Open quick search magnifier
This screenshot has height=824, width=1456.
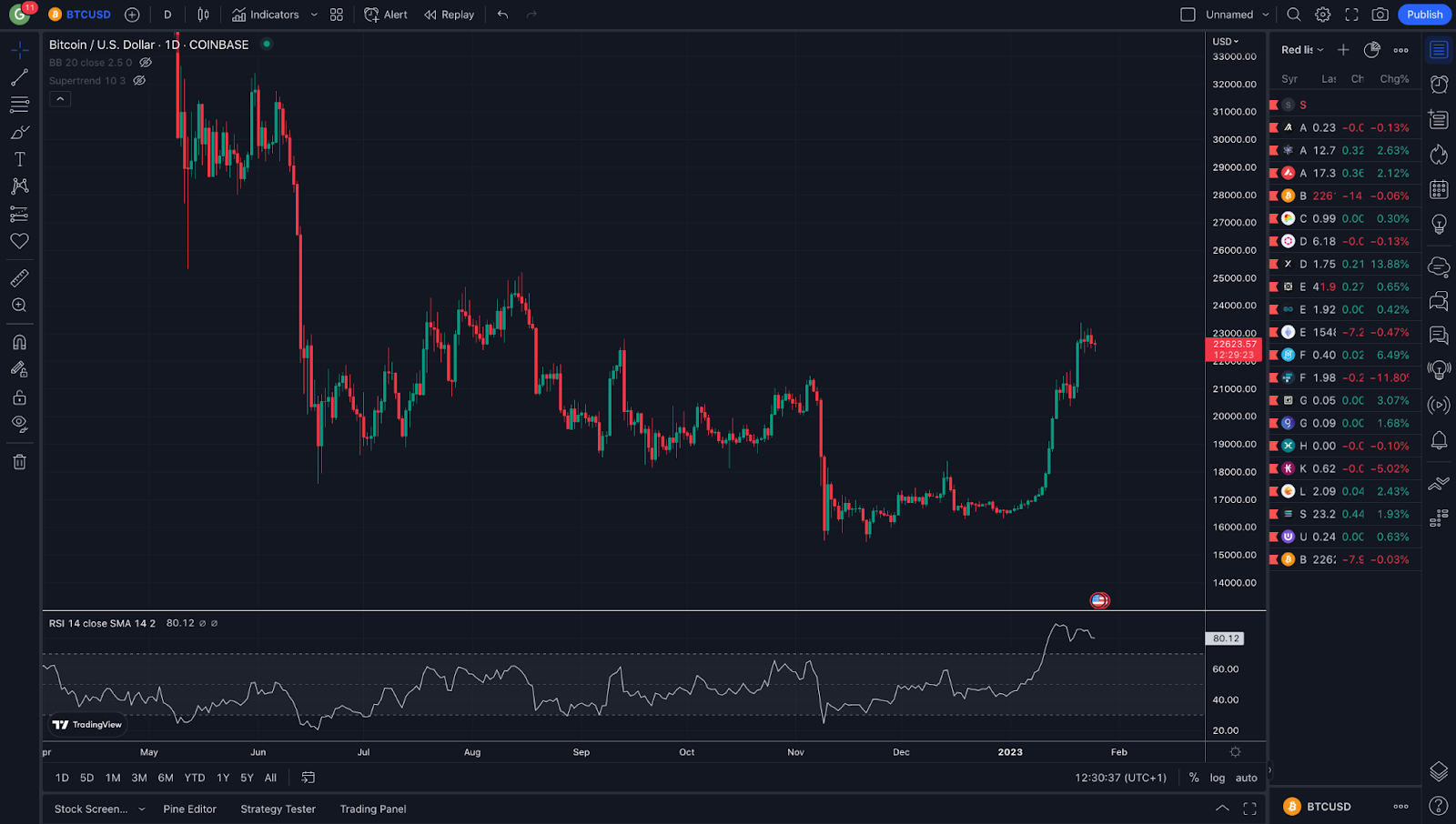[1294, 15]
